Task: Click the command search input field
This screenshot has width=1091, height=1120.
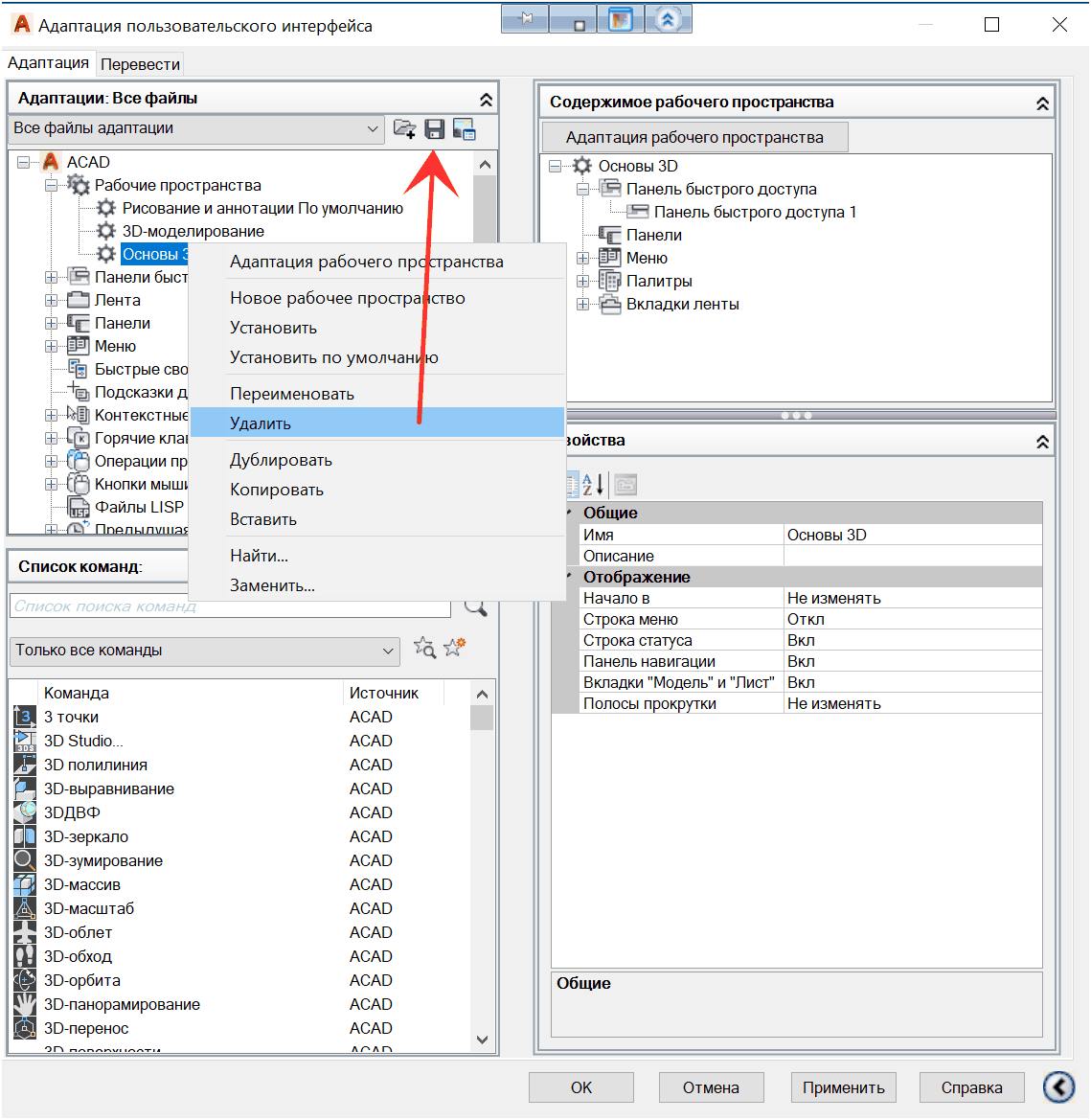Action: click(230, 606)
